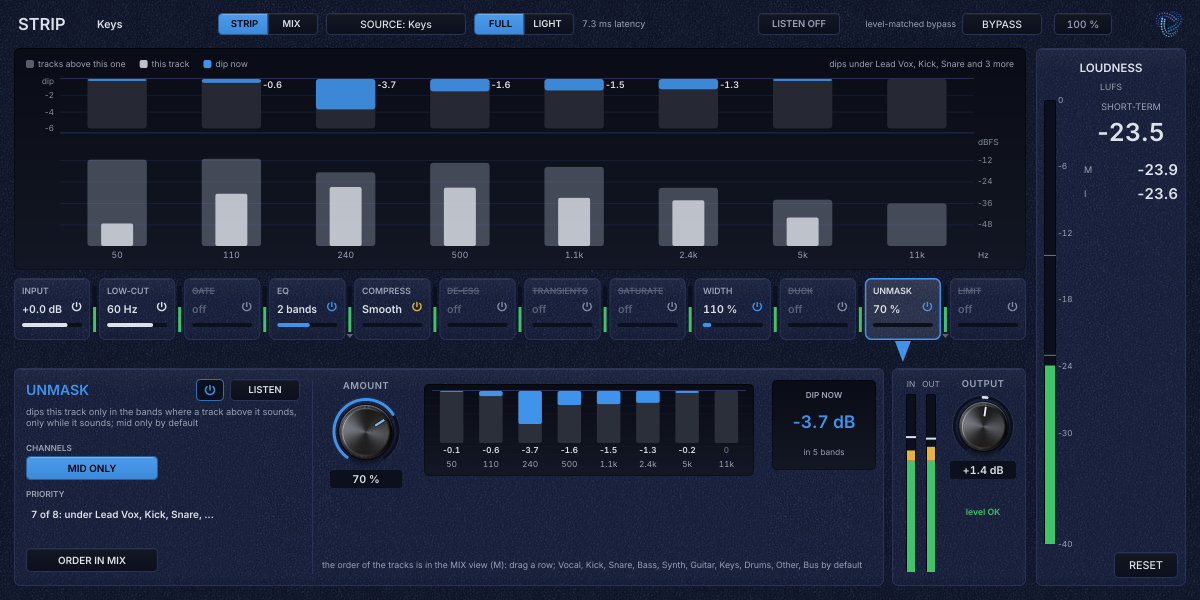Enable the GATE module power icon

246,308
